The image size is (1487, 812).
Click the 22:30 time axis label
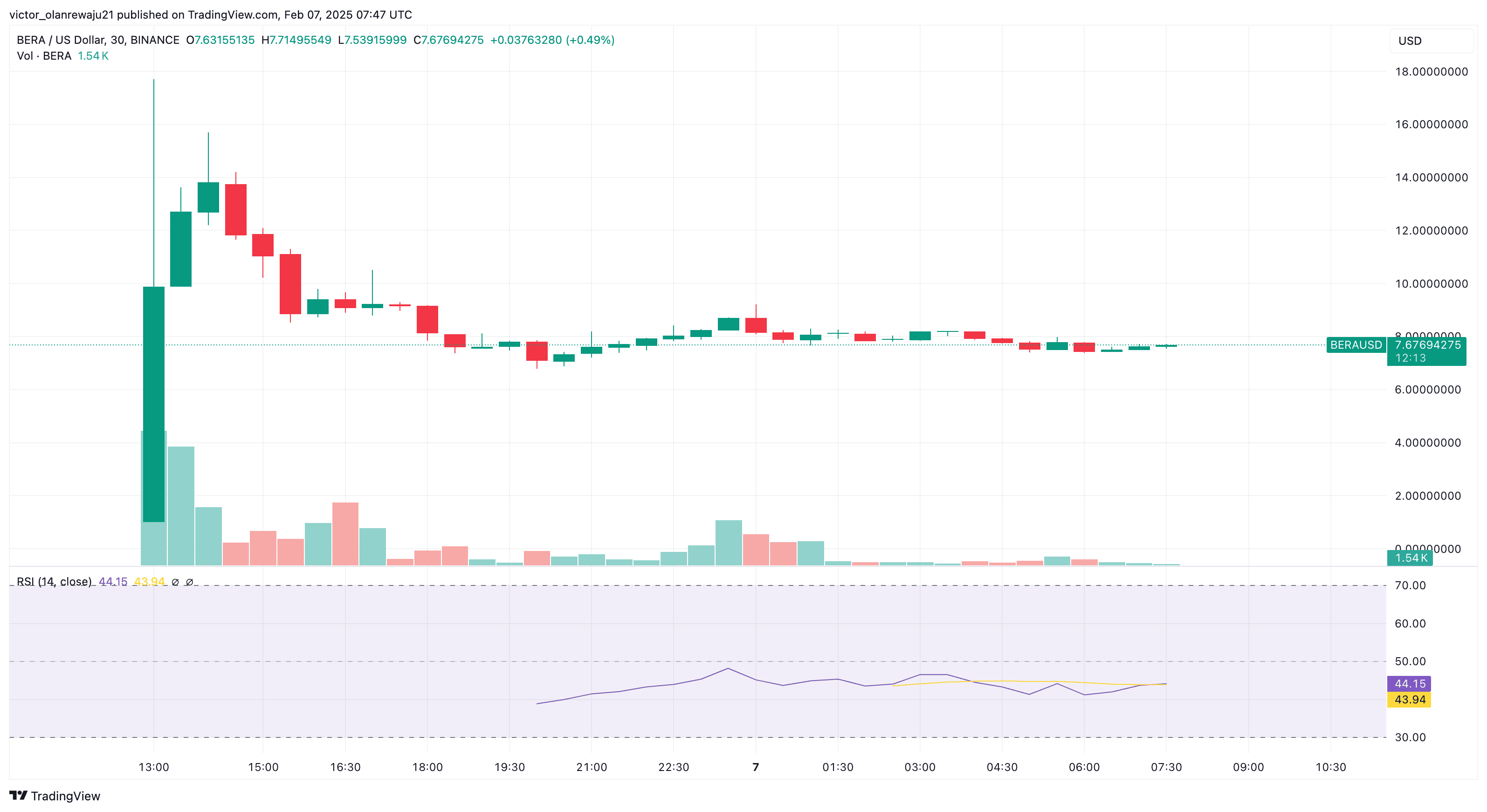(674, 767)
